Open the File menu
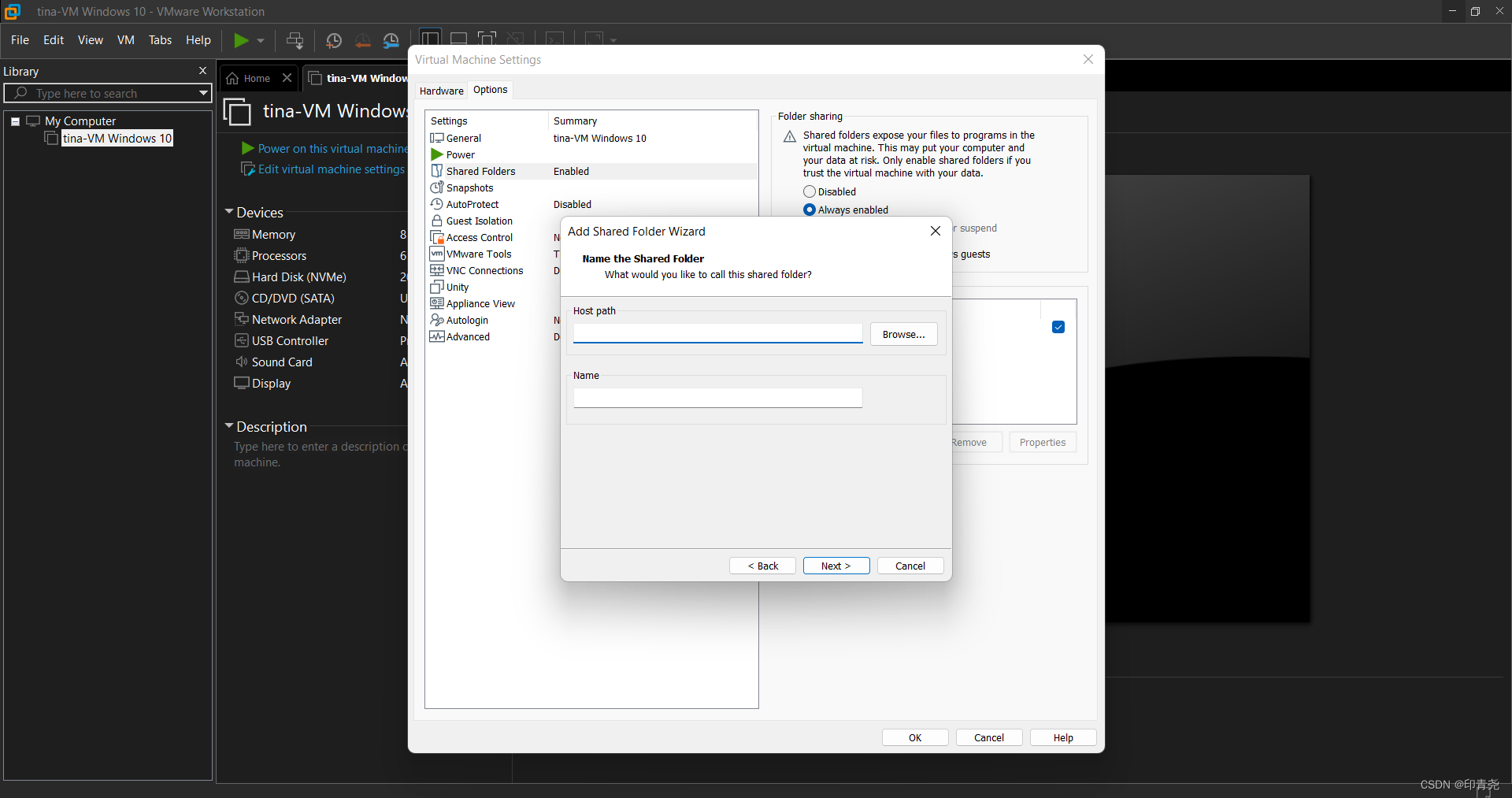This screenshot has height=798, width=1512. pos(20,40)
